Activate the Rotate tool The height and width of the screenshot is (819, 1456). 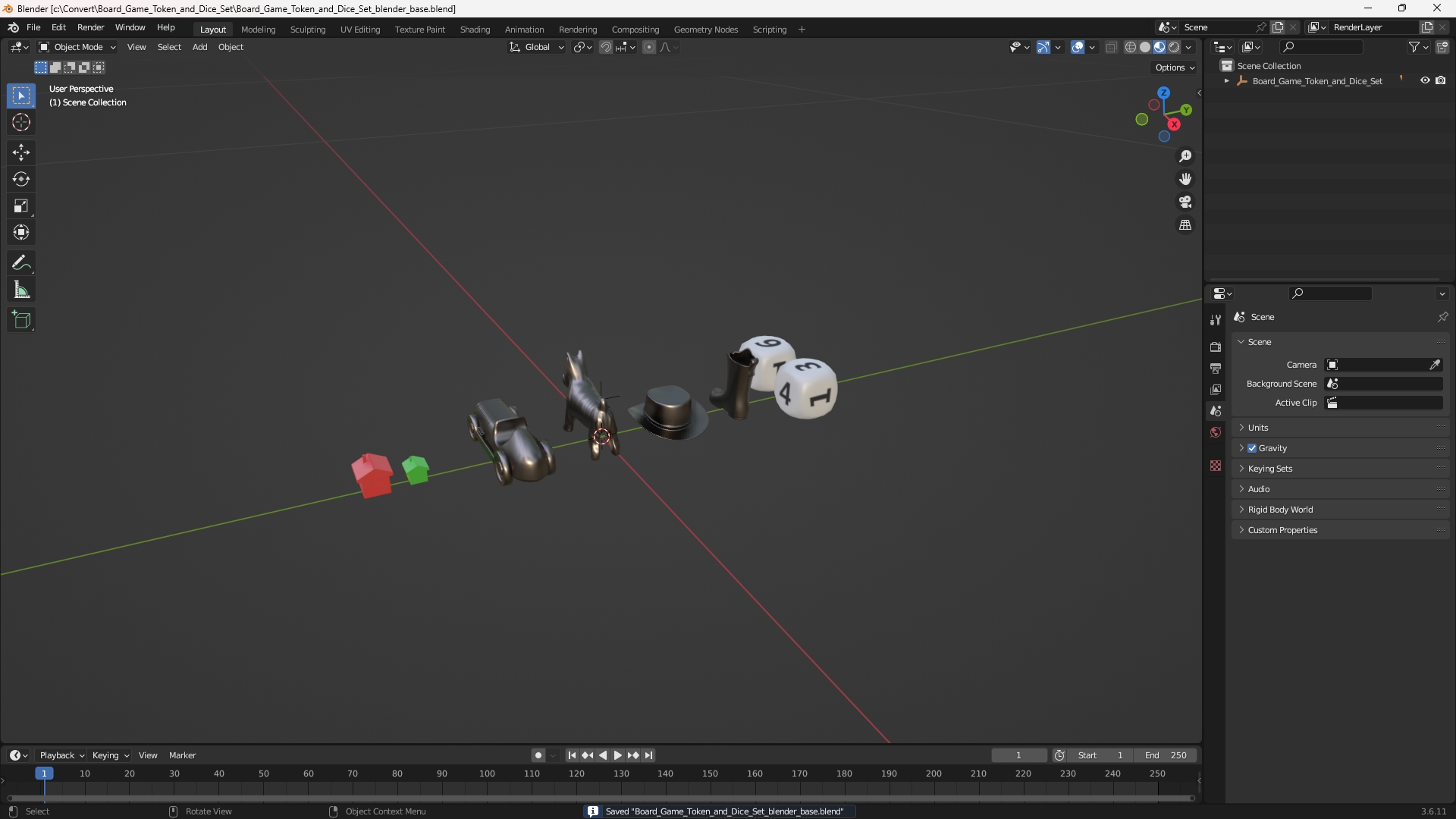pyautogui.click(x=21, y=179)
